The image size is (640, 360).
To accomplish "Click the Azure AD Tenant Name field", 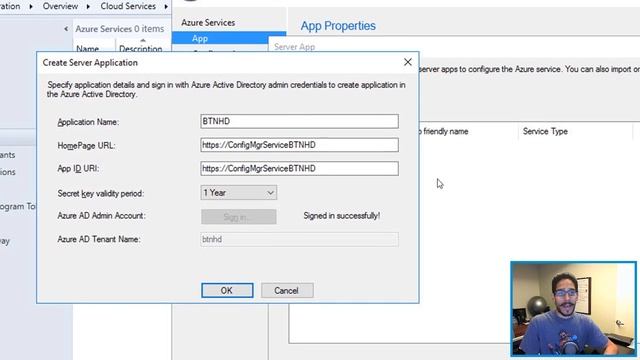I will point(299,240).
